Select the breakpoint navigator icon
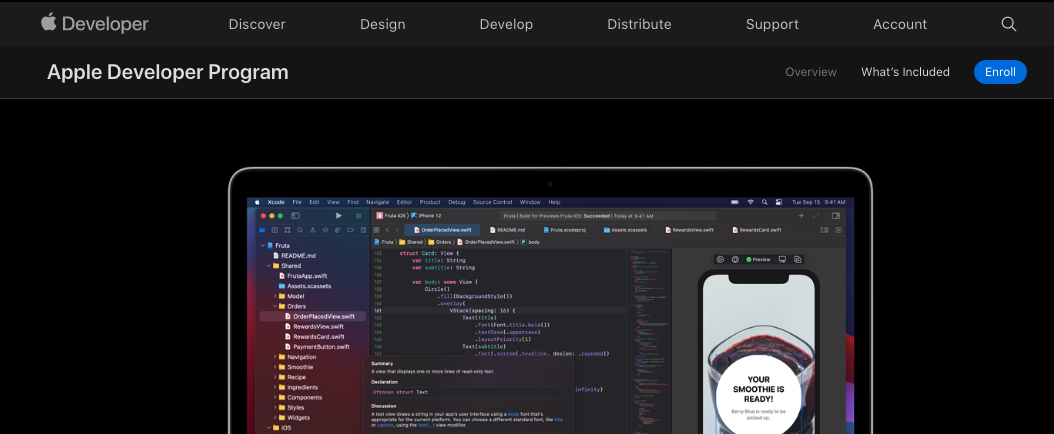 (350, 230)
